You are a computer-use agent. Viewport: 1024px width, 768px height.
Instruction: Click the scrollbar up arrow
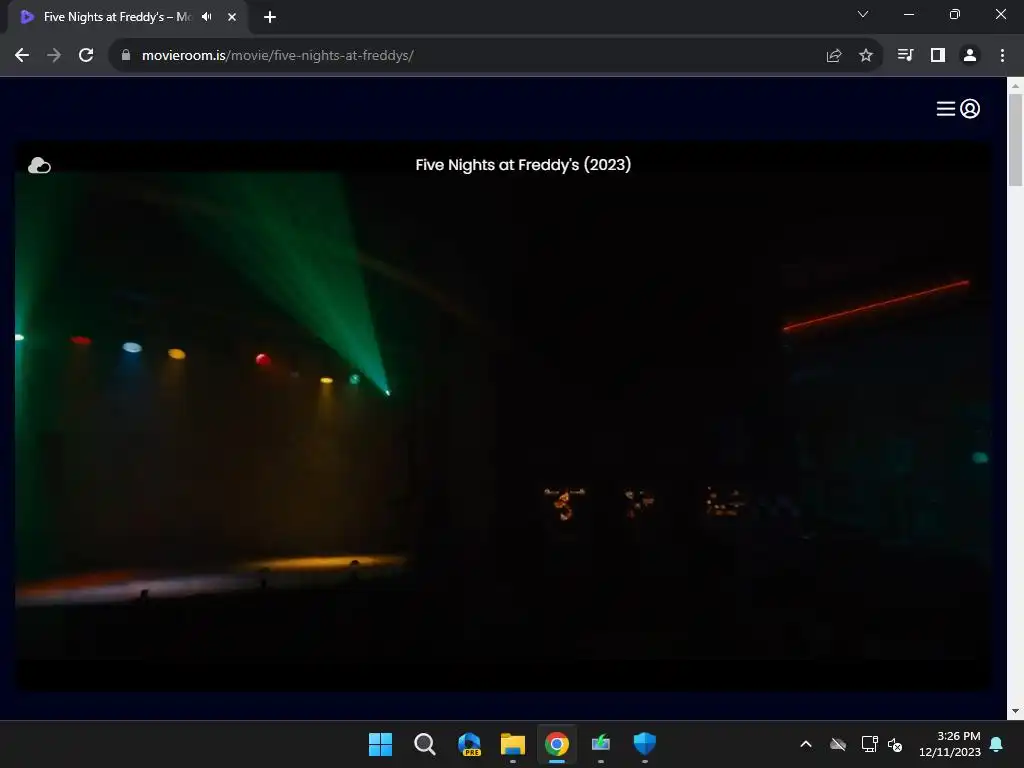[1015, 85]
